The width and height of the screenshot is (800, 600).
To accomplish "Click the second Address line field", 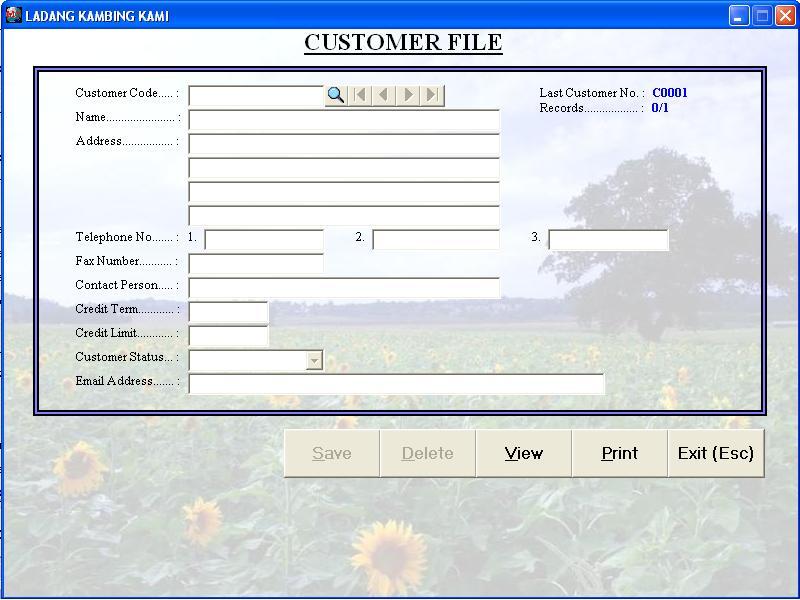I will (x=344, y=168).
